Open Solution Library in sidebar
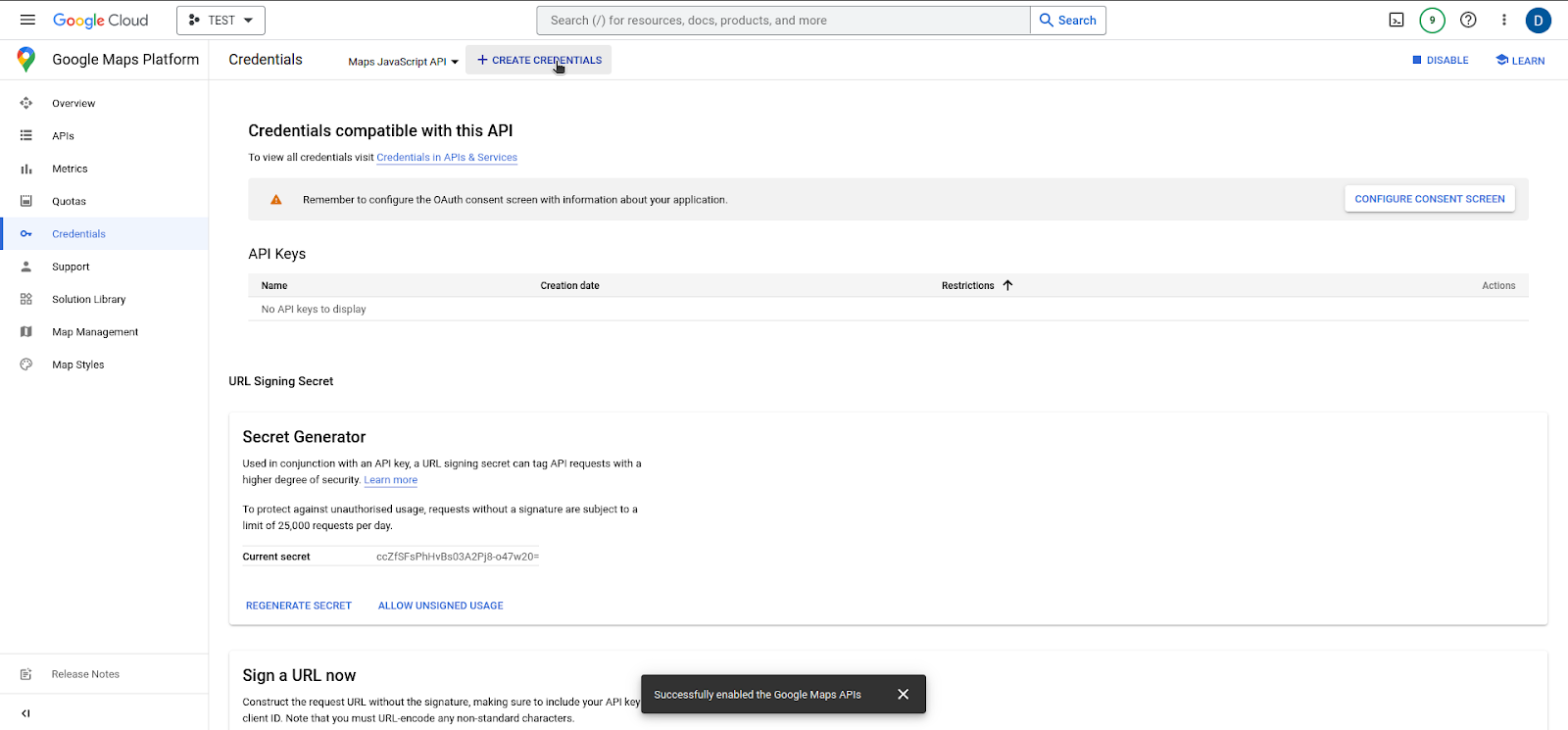The width and height of the screenshot is (1568, 730). (x=88, y=299)
